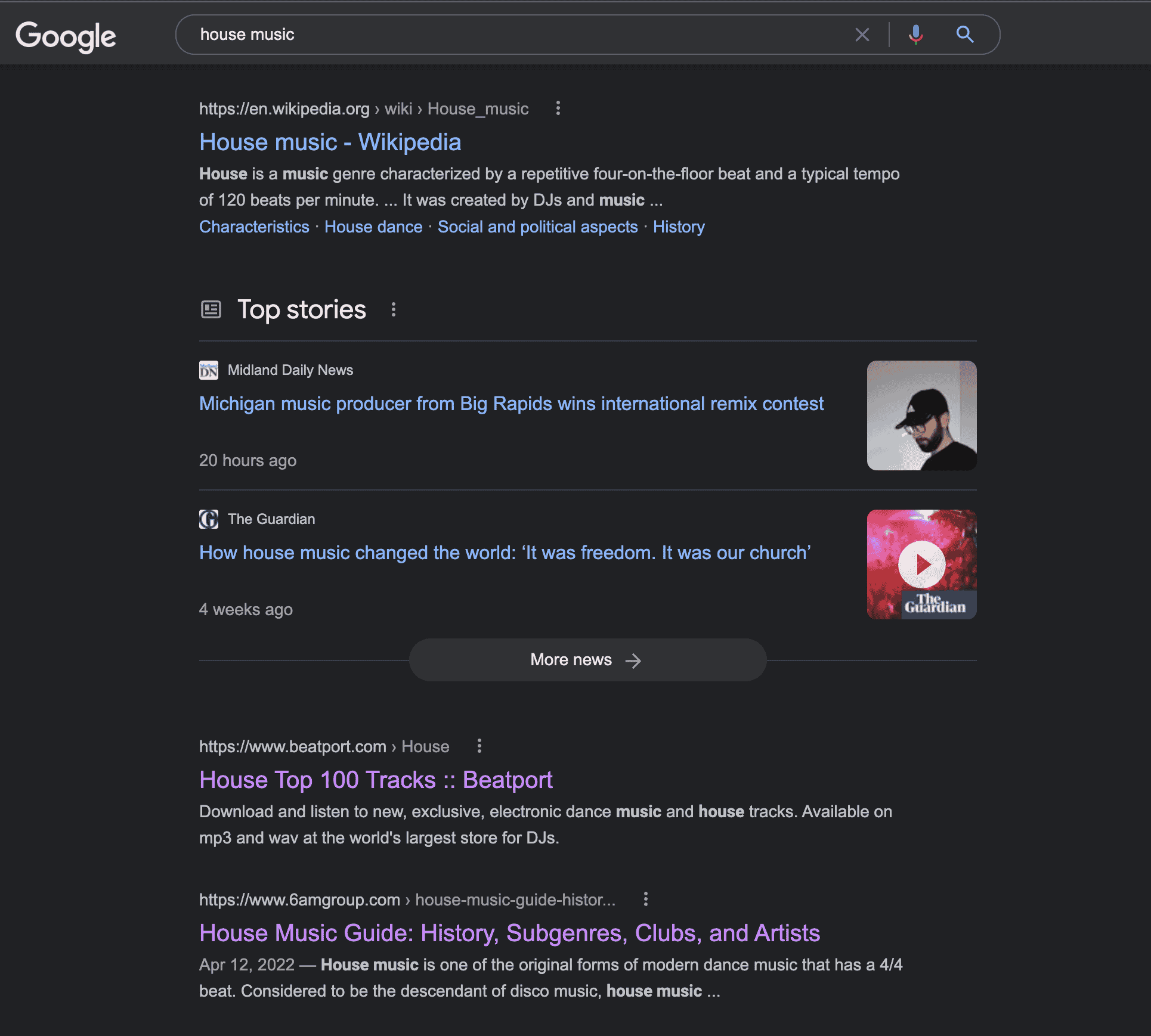Click the en.wikipedia.org URL breadcrumb
The height and width of the screenshot is (1036, 1151).
tap(364, 108)
